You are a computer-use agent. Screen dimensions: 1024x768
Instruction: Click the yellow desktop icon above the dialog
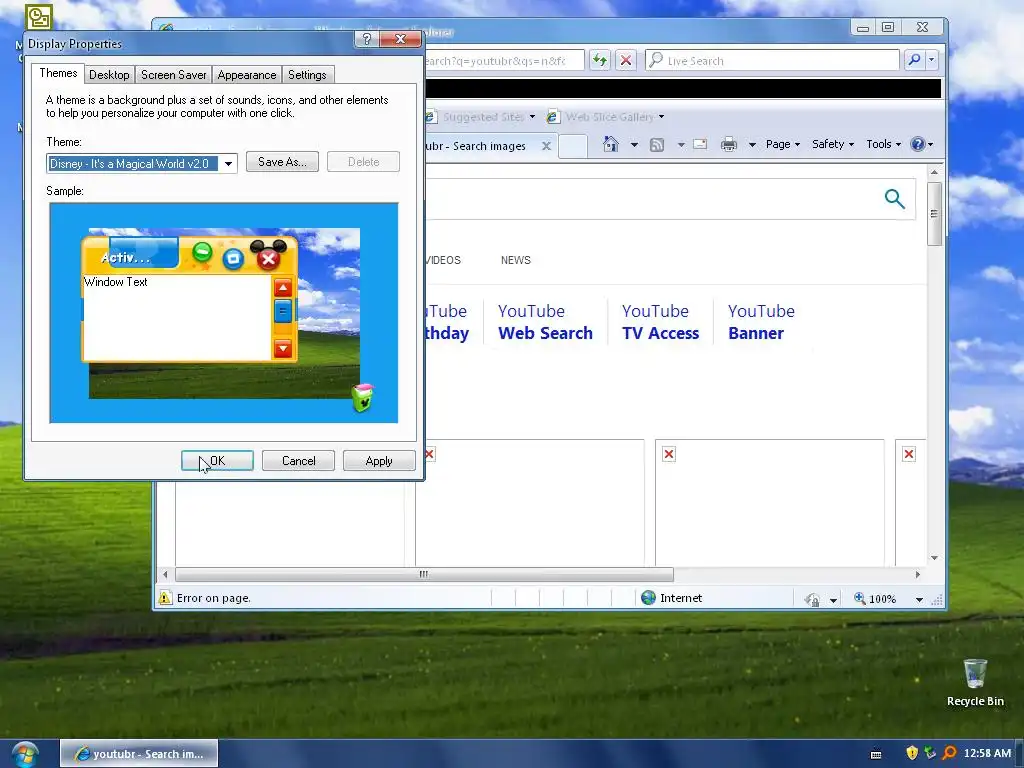coord(39,17)
